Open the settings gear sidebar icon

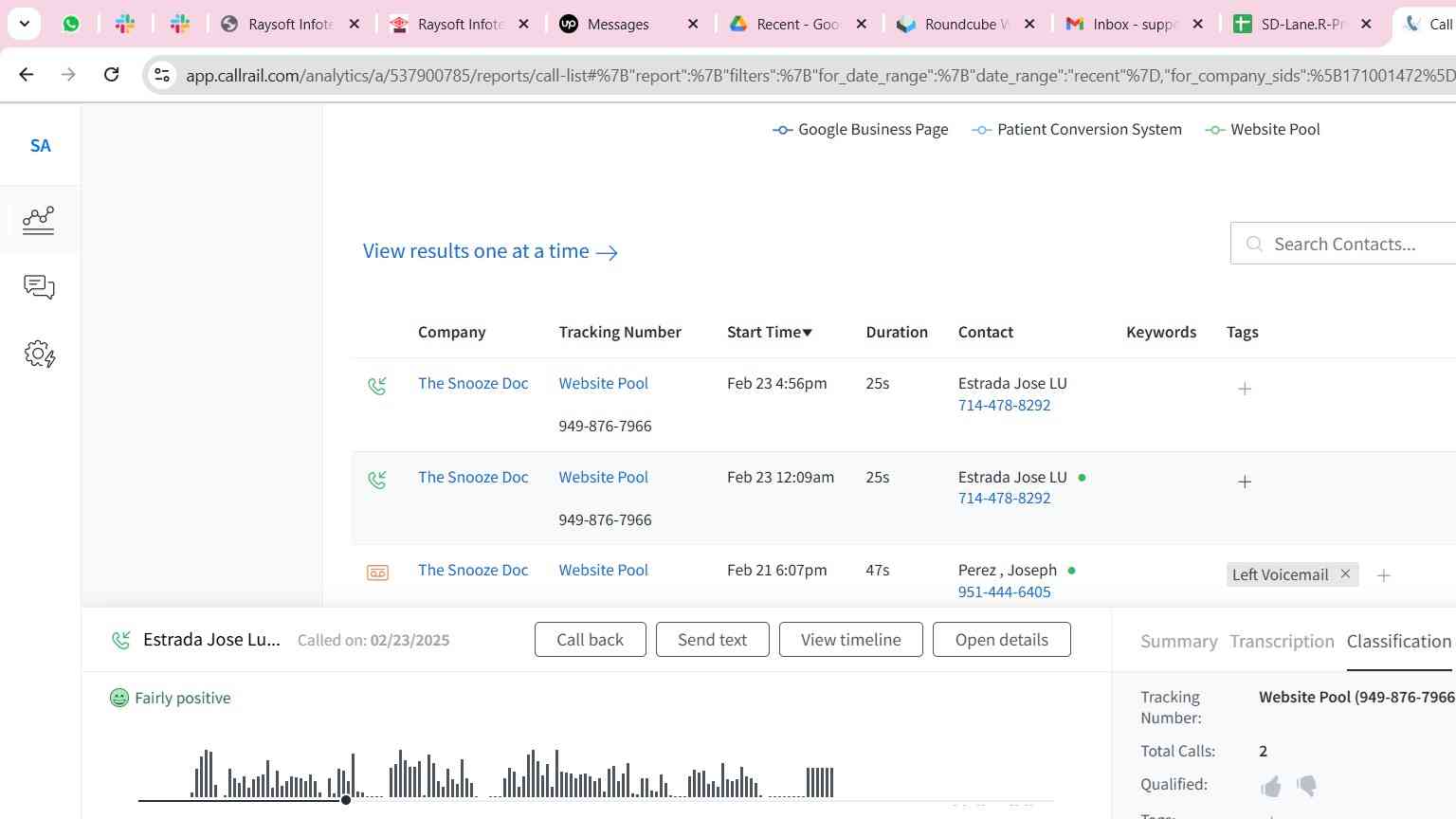39,355
